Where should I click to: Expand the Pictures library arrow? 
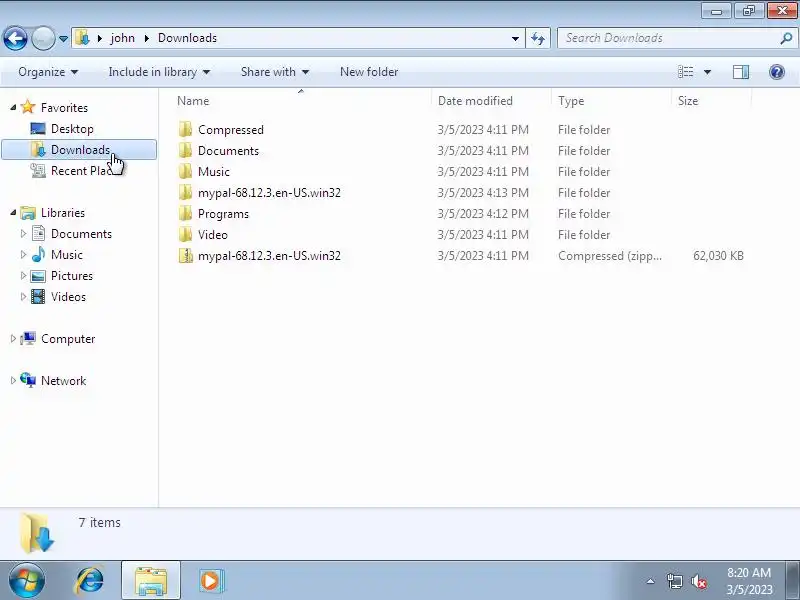[23, 275]
